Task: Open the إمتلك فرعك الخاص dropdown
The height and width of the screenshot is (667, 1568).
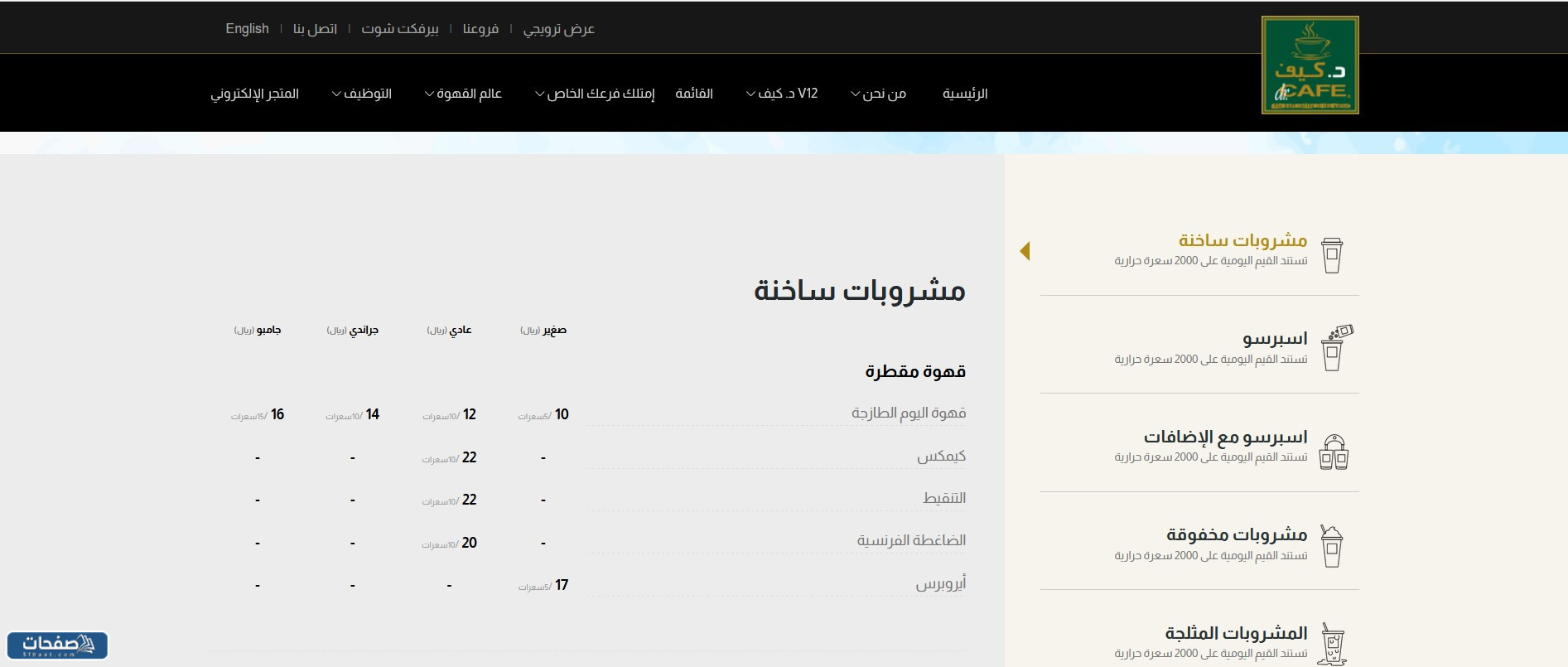Action: click(595, 94)
